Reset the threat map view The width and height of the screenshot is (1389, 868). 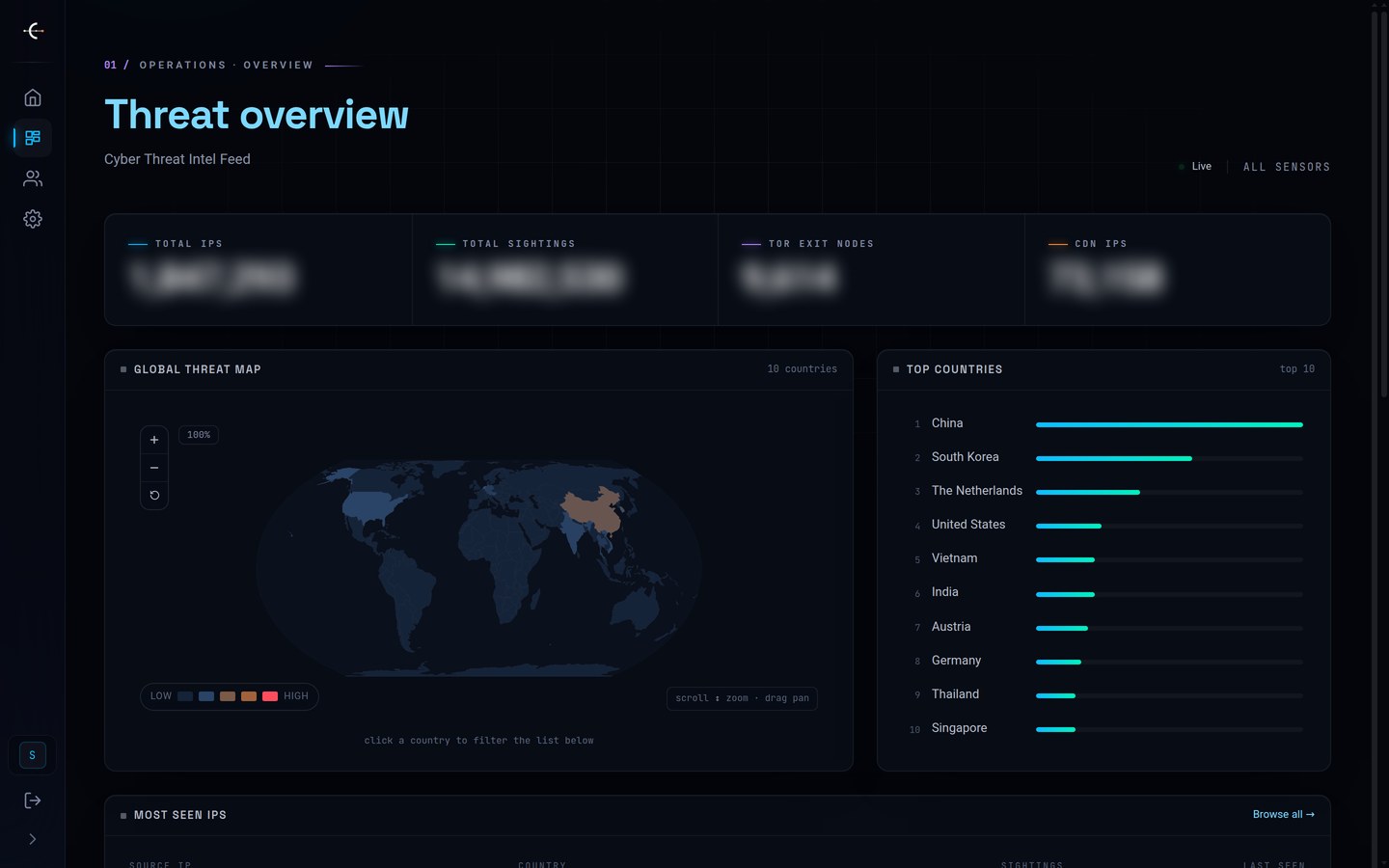coord(154,496)
